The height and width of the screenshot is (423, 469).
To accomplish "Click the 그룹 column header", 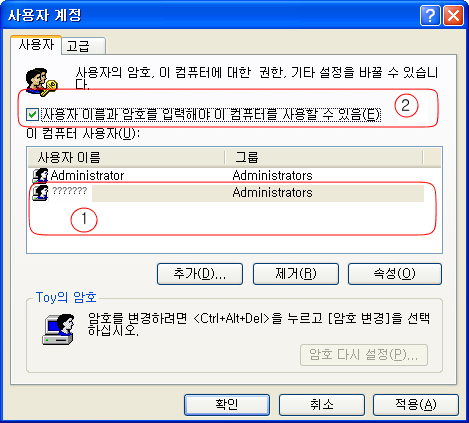I will pos(324,157).
